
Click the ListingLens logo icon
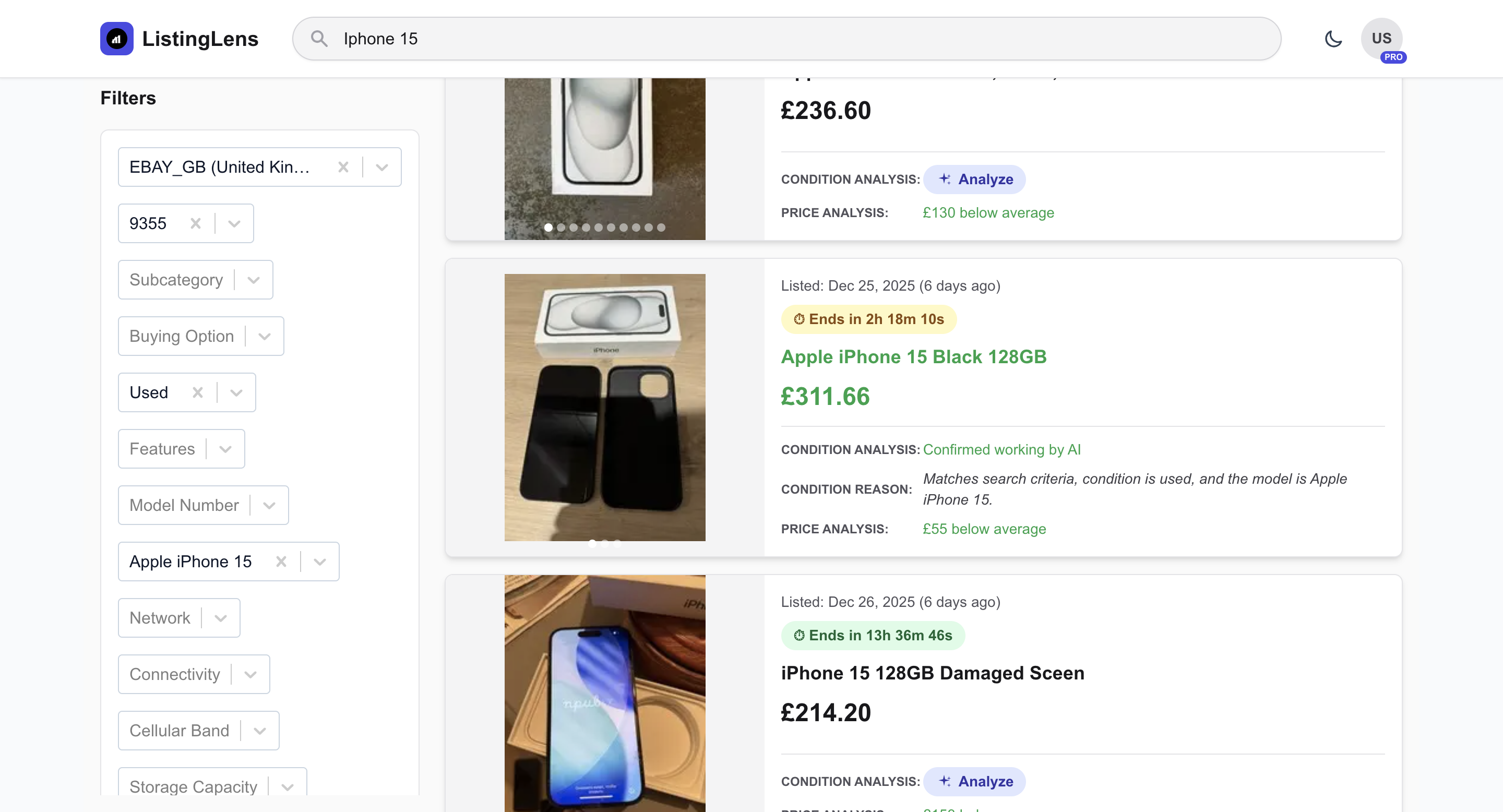pyautogui.click(x=117, y=38)
